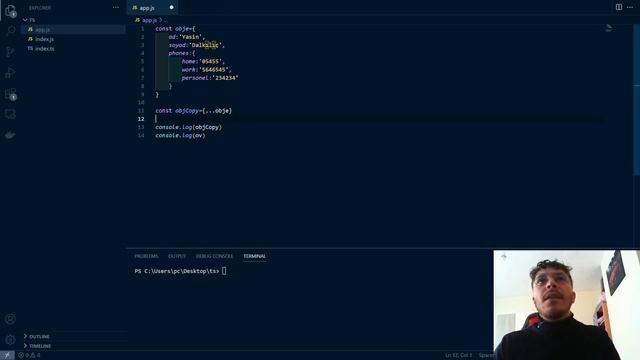Open the Source Control view
Screen dimensions: 640x360
pos(10,51)
